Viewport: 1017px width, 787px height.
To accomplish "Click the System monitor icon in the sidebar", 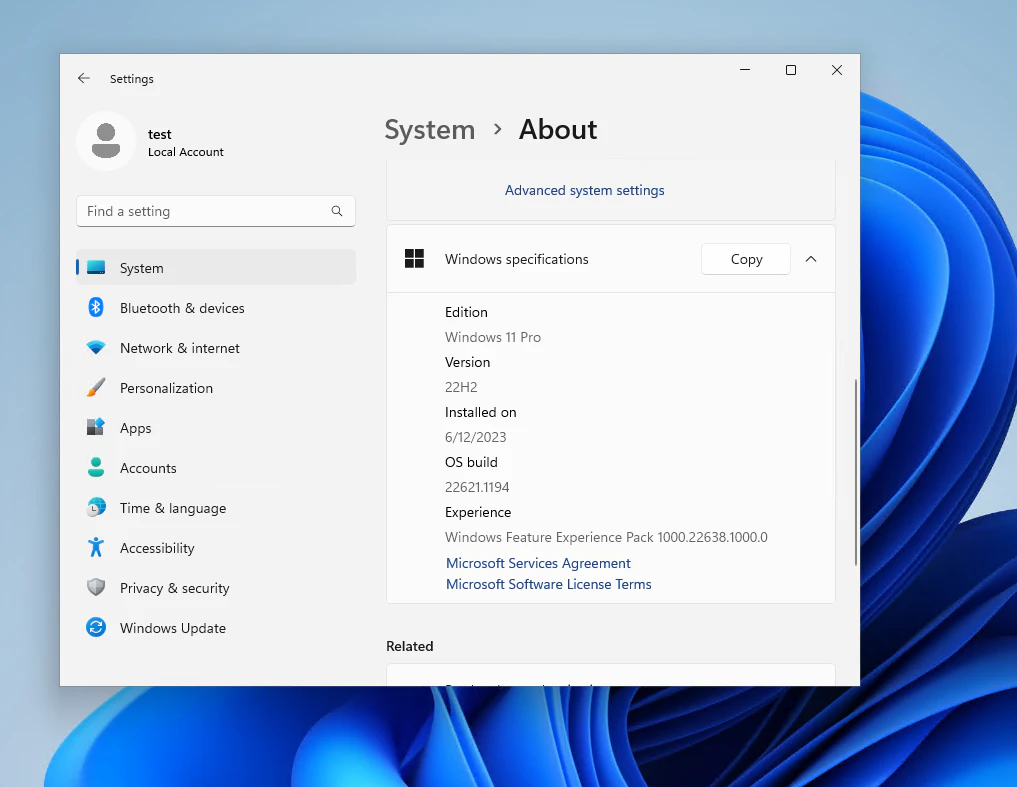I will tap(96, 267).
